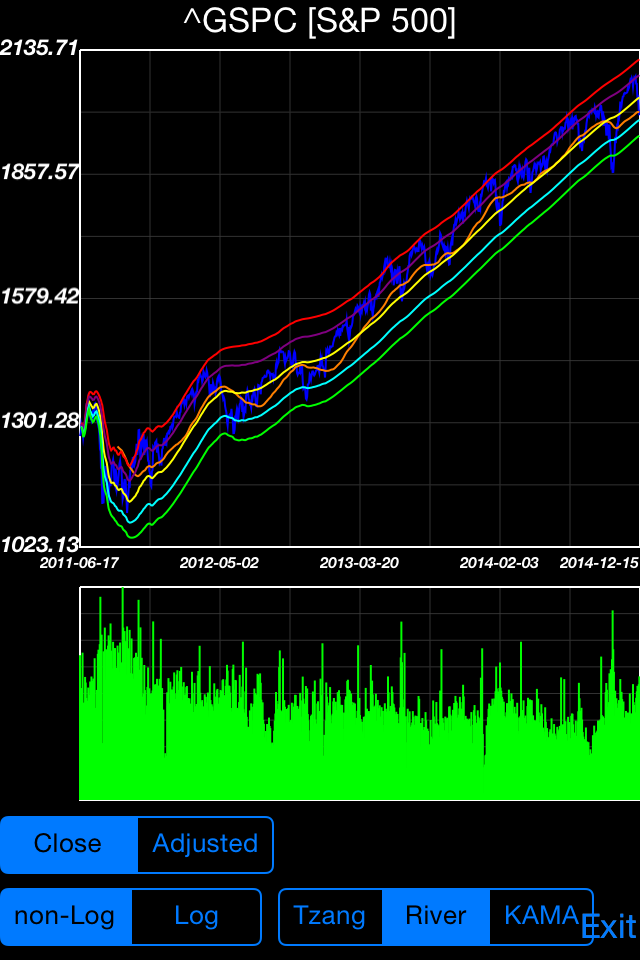Screen dimensions: 640x960
Task: Click the 1301.28 price axis label
Action: [40, 421]
